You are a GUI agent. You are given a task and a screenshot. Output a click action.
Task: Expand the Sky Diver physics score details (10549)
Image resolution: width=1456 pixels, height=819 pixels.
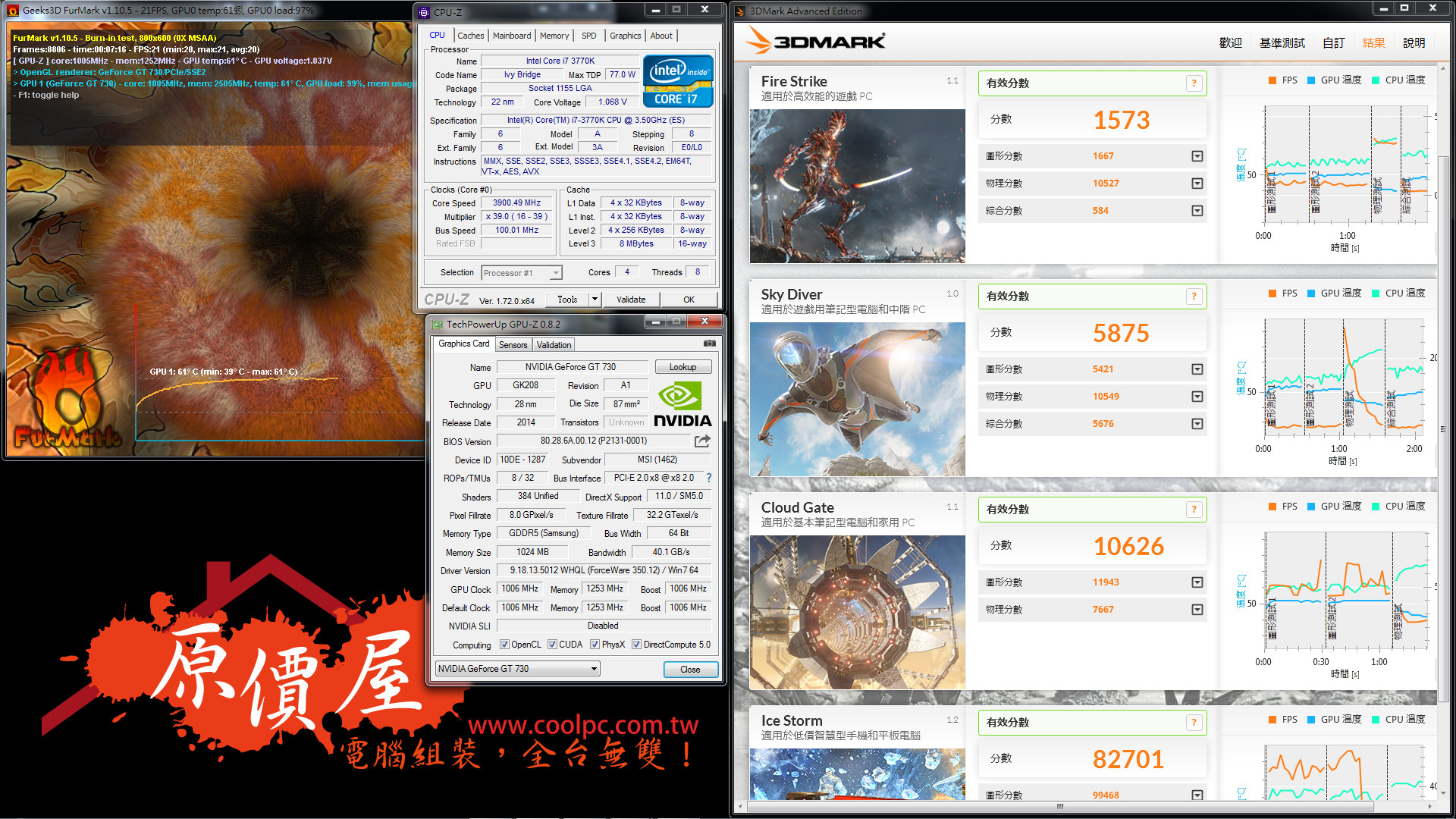coord(1197,397)
